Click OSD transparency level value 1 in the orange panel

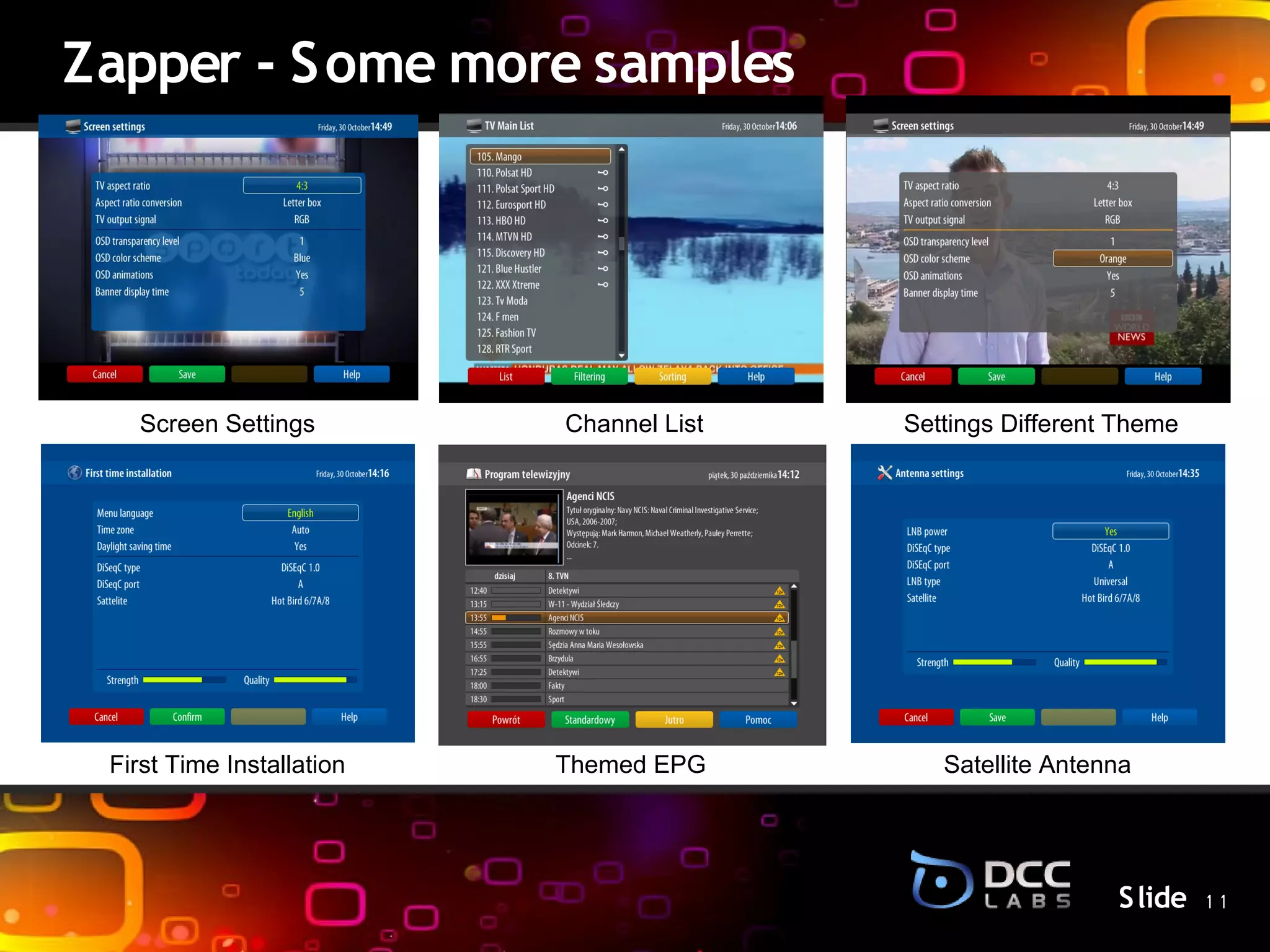(1112, 241)
